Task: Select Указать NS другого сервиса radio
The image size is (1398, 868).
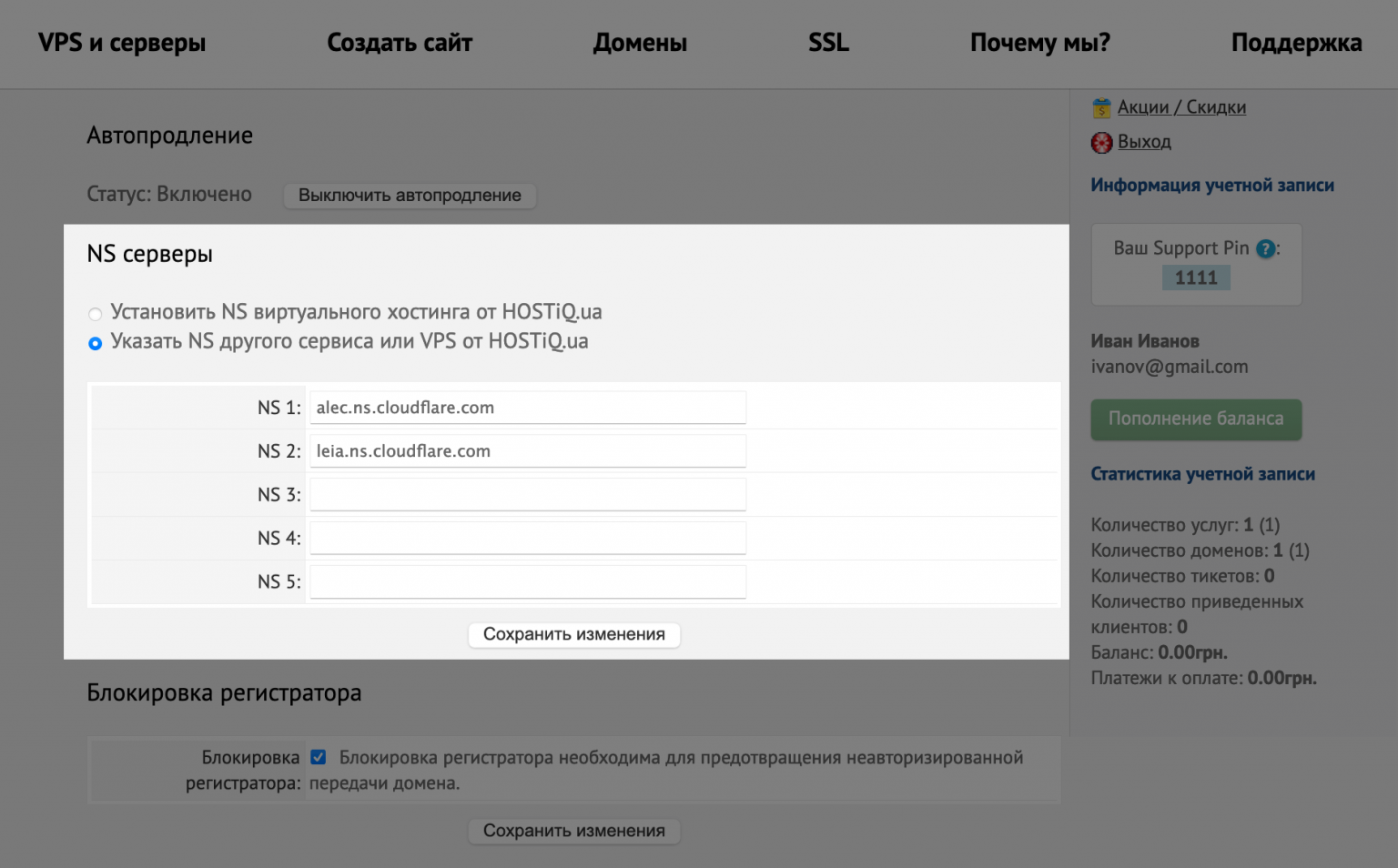Action: pyautogui.click(x=95, y=343)
